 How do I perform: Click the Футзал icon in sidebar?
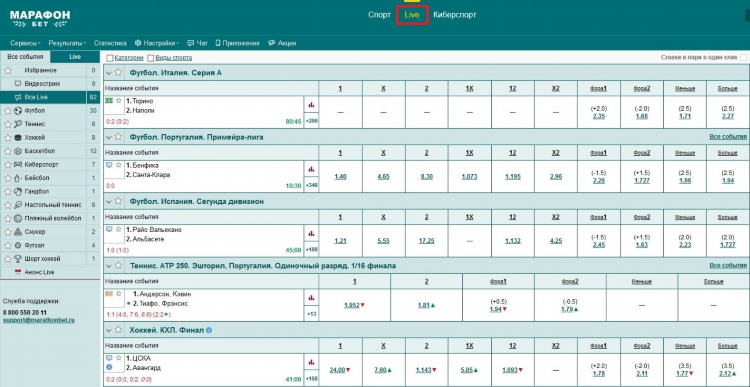click(18, 245)
